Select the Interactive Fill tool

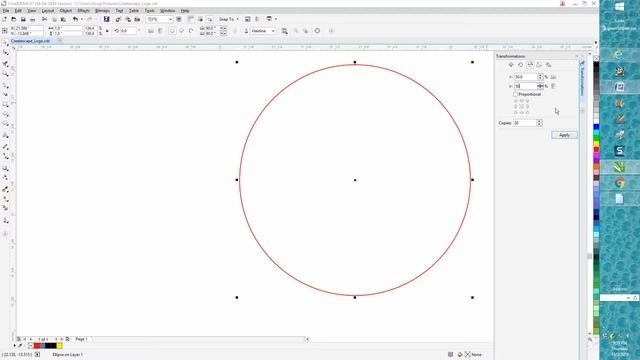click(x=5, y=199)
